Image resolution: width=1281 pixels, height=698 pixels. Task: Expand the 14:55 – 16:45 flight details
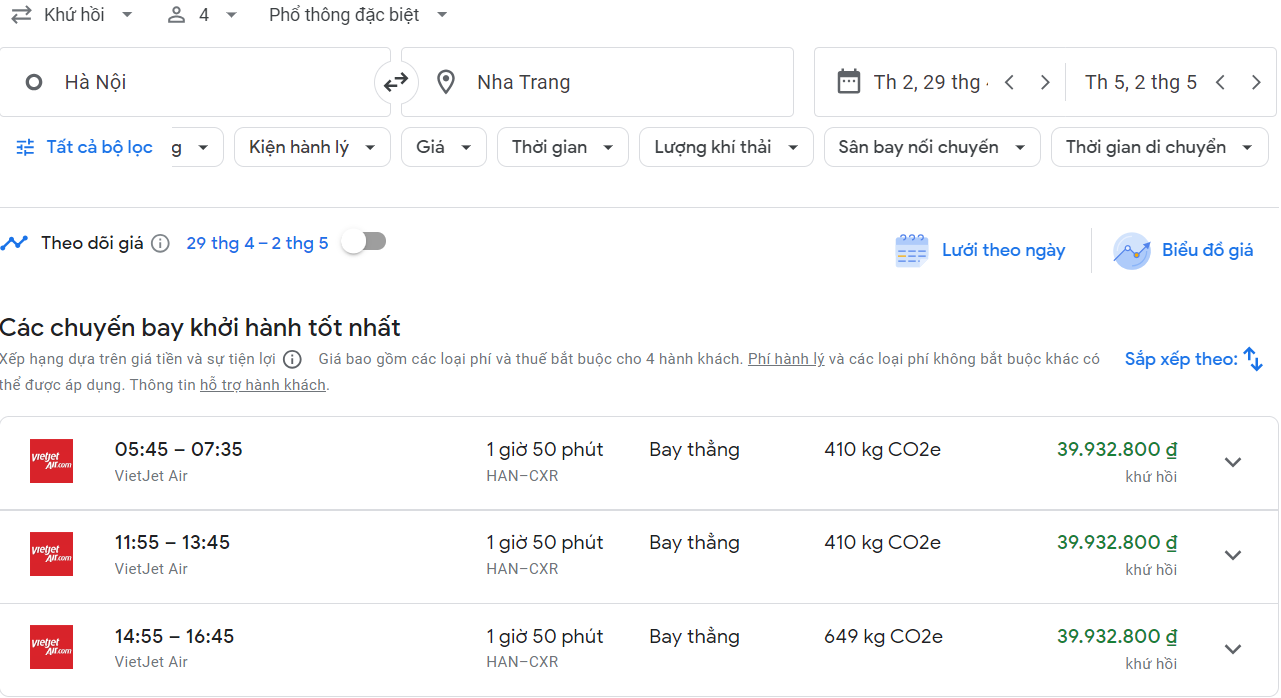1233,649
